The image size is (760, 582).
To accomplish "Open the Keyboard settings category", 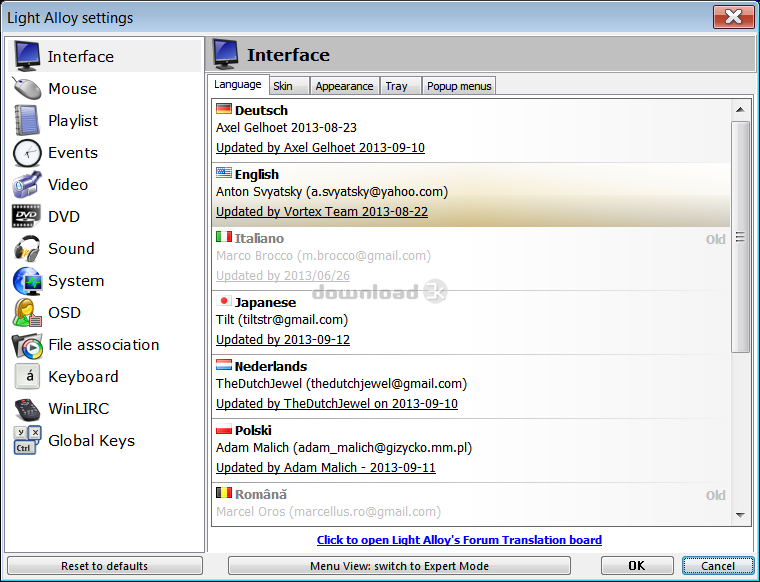I will (x=104, y=377).
